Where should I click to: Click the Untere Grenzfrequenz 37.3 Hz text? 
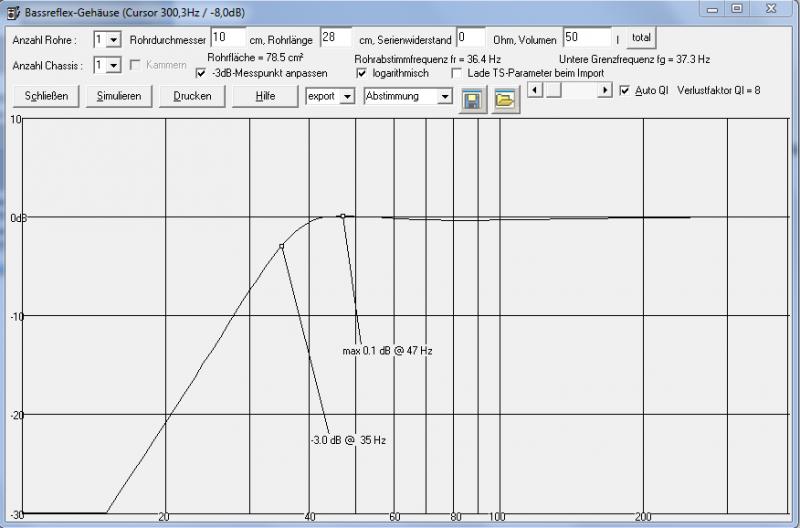(x=634, y=59)
